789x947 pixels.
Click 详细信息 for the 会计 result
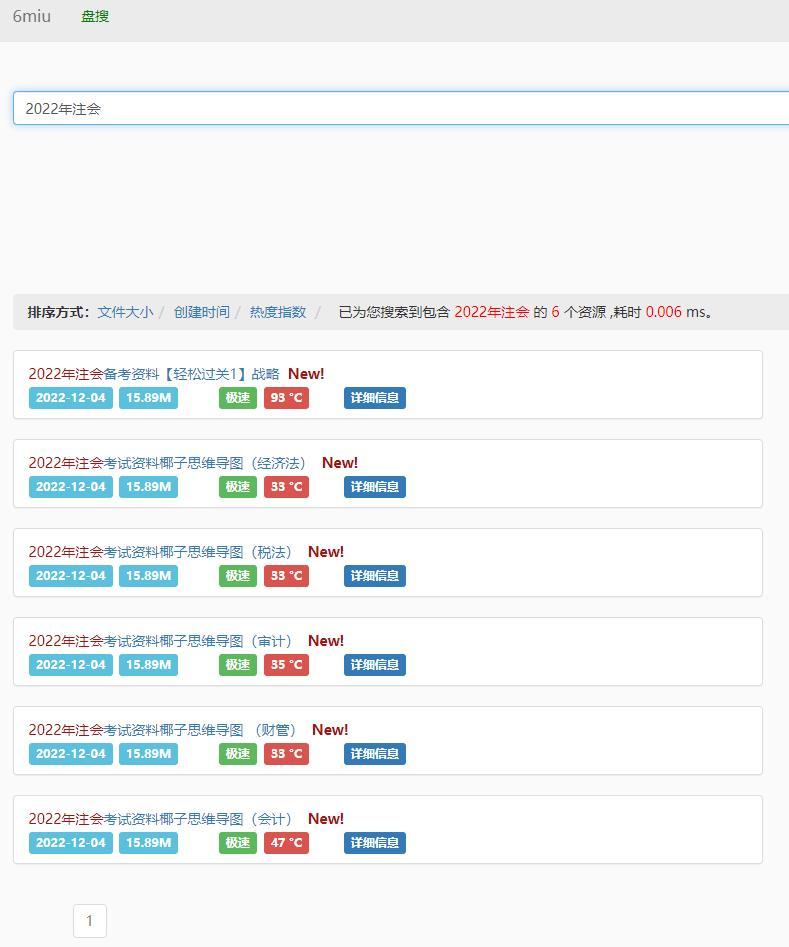(375, 843)
